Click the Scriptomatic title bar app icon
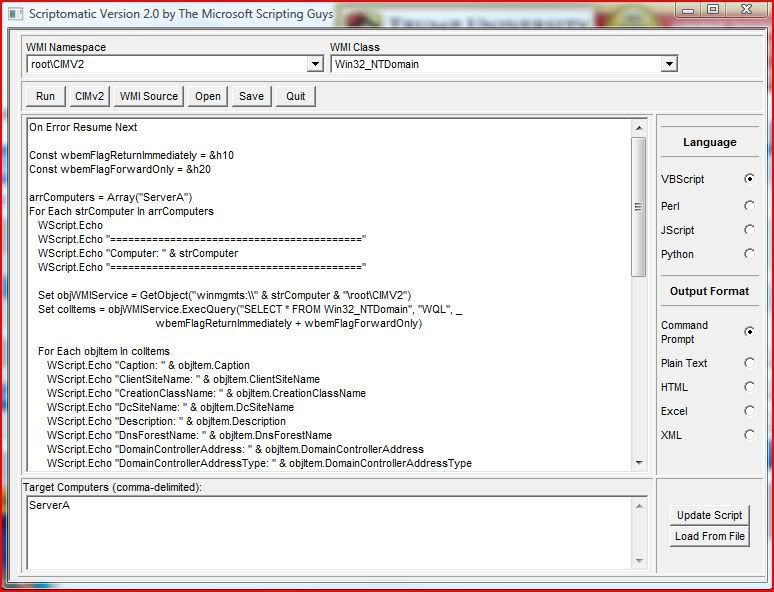 tap(15, 14)
